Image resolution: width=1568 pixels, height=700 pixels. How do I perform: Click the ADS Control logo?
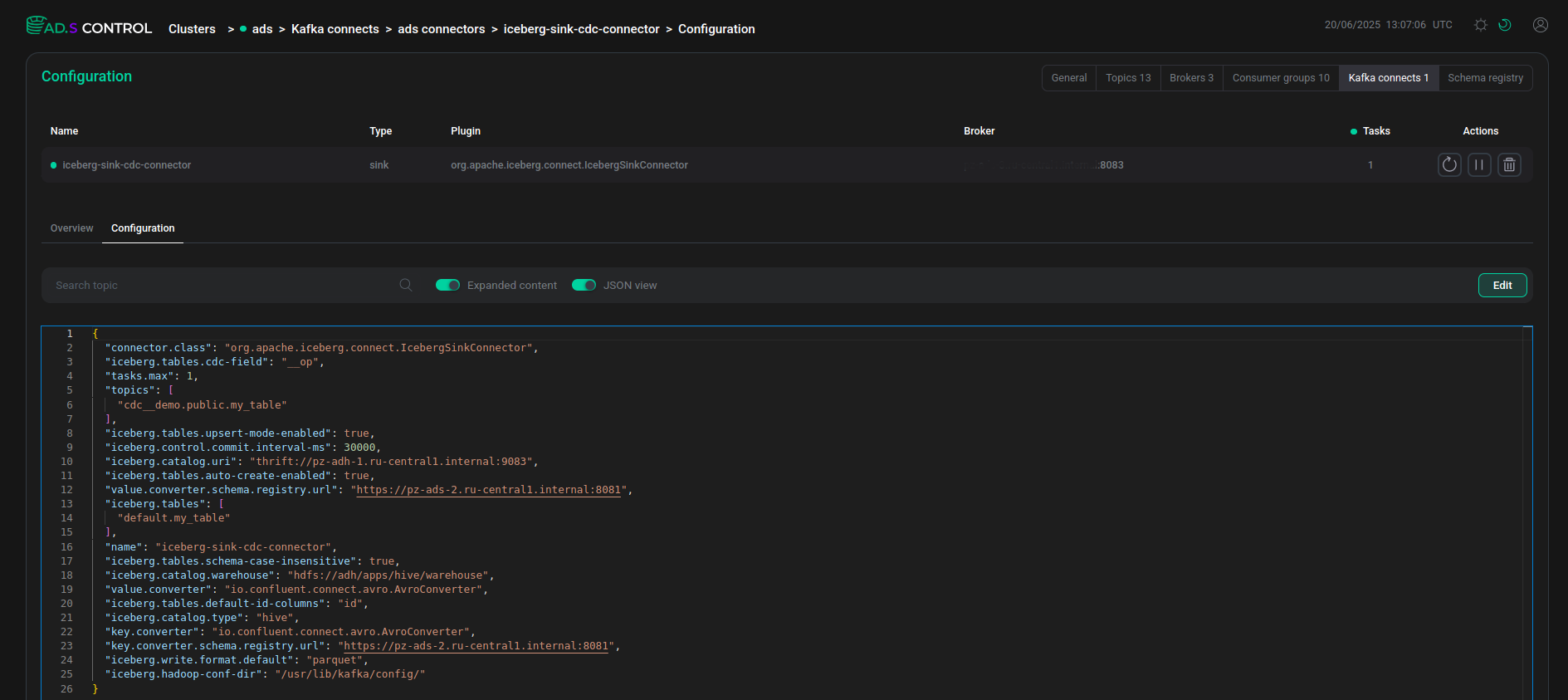pos(89,27)
